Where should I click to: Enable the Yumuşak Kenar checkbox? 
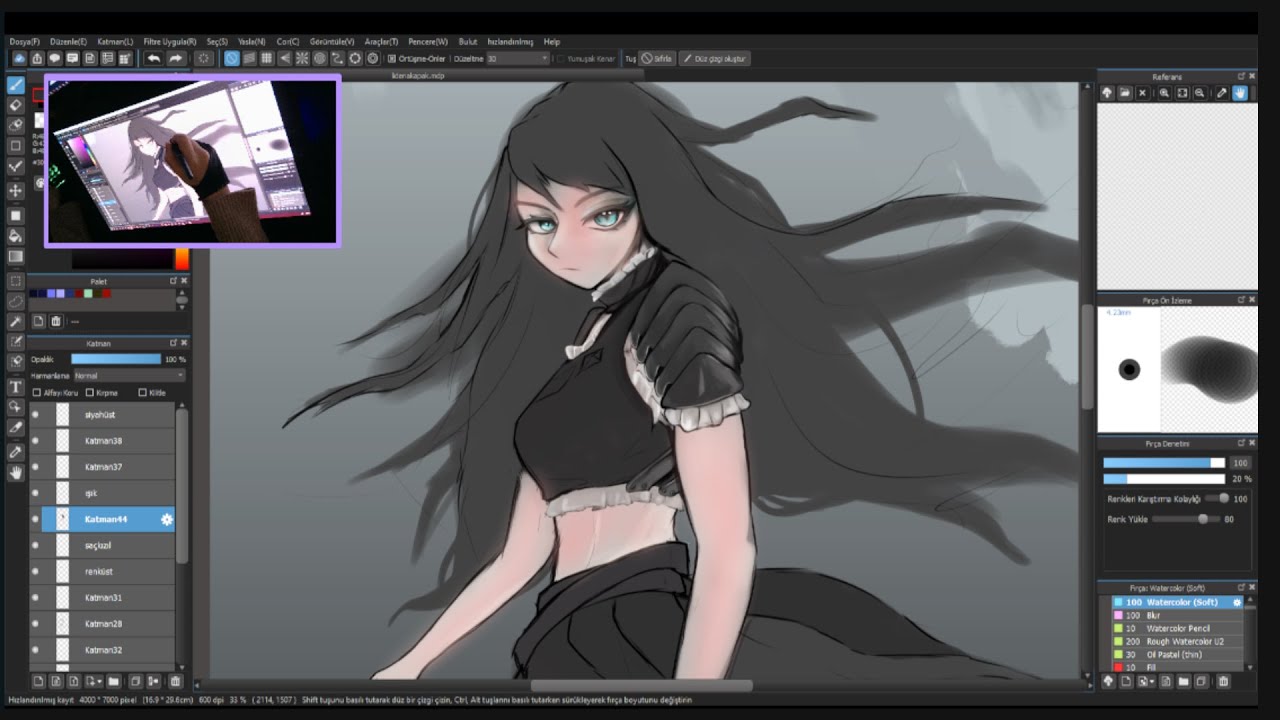click(560, 59)
